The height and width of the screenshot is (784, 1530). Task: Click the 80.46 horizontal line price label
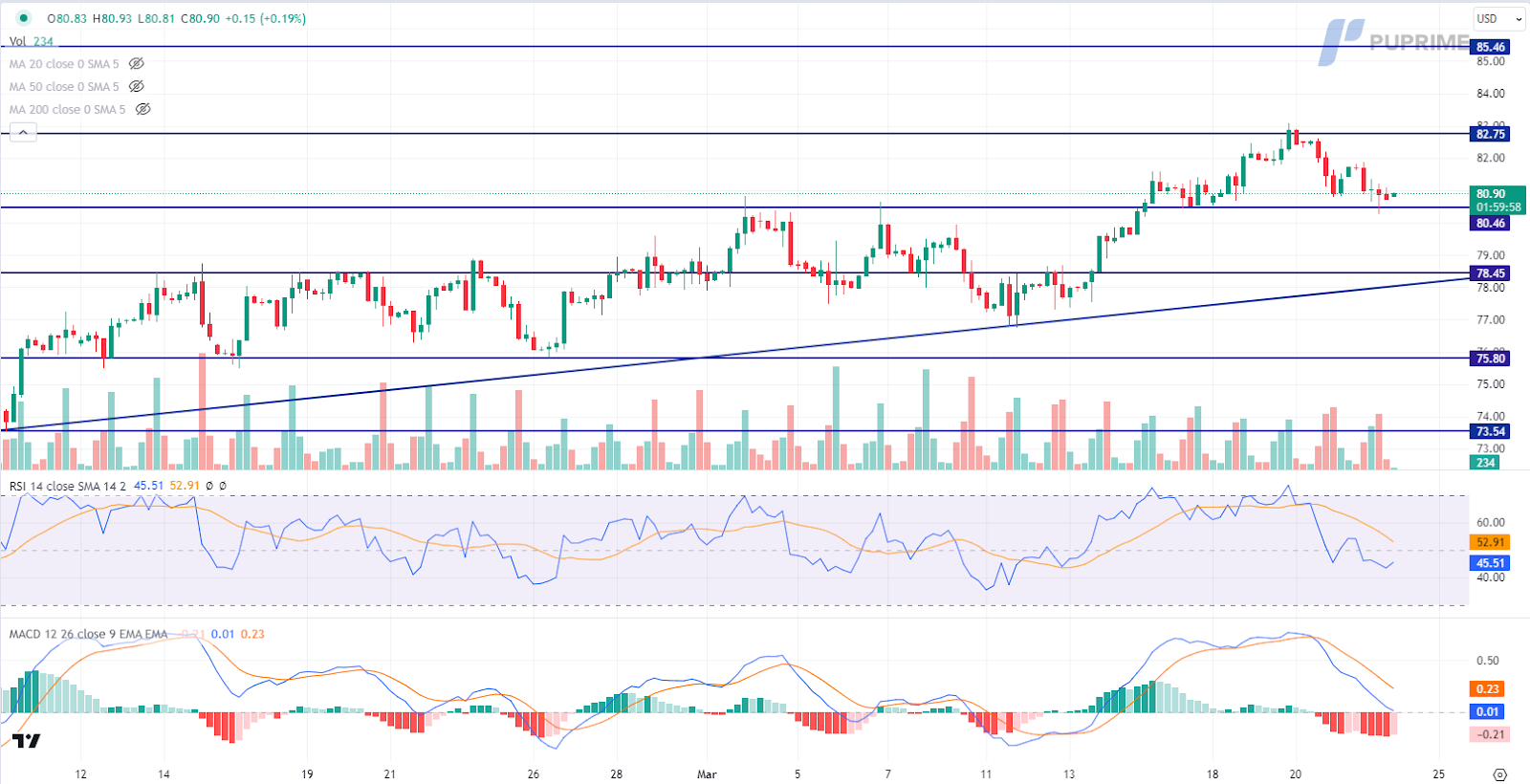tap(1490, 223)
